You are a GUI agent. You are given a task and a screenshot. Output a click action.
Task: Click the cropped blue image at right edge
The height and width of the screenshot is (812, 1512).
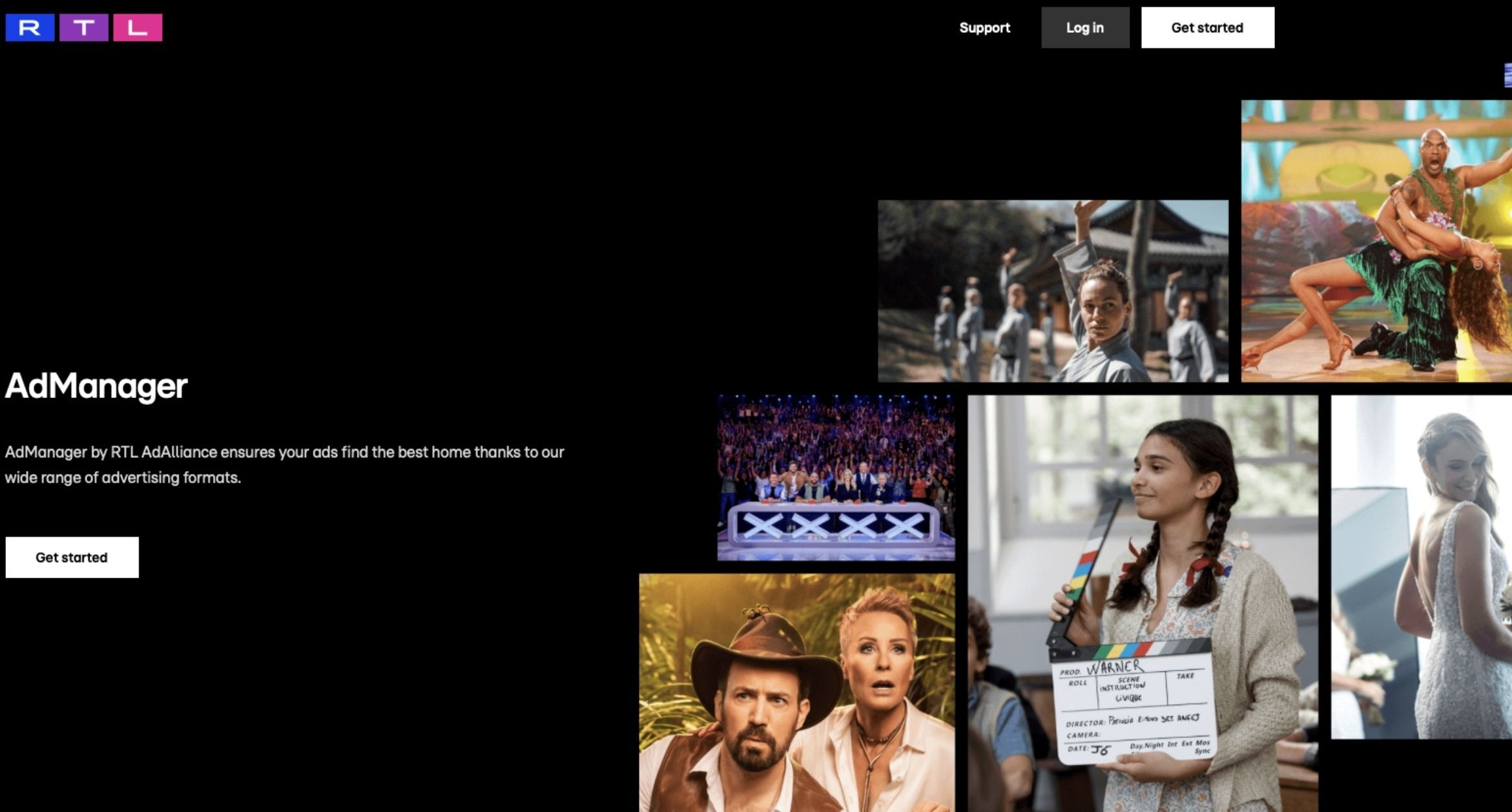pos(1507,76)
